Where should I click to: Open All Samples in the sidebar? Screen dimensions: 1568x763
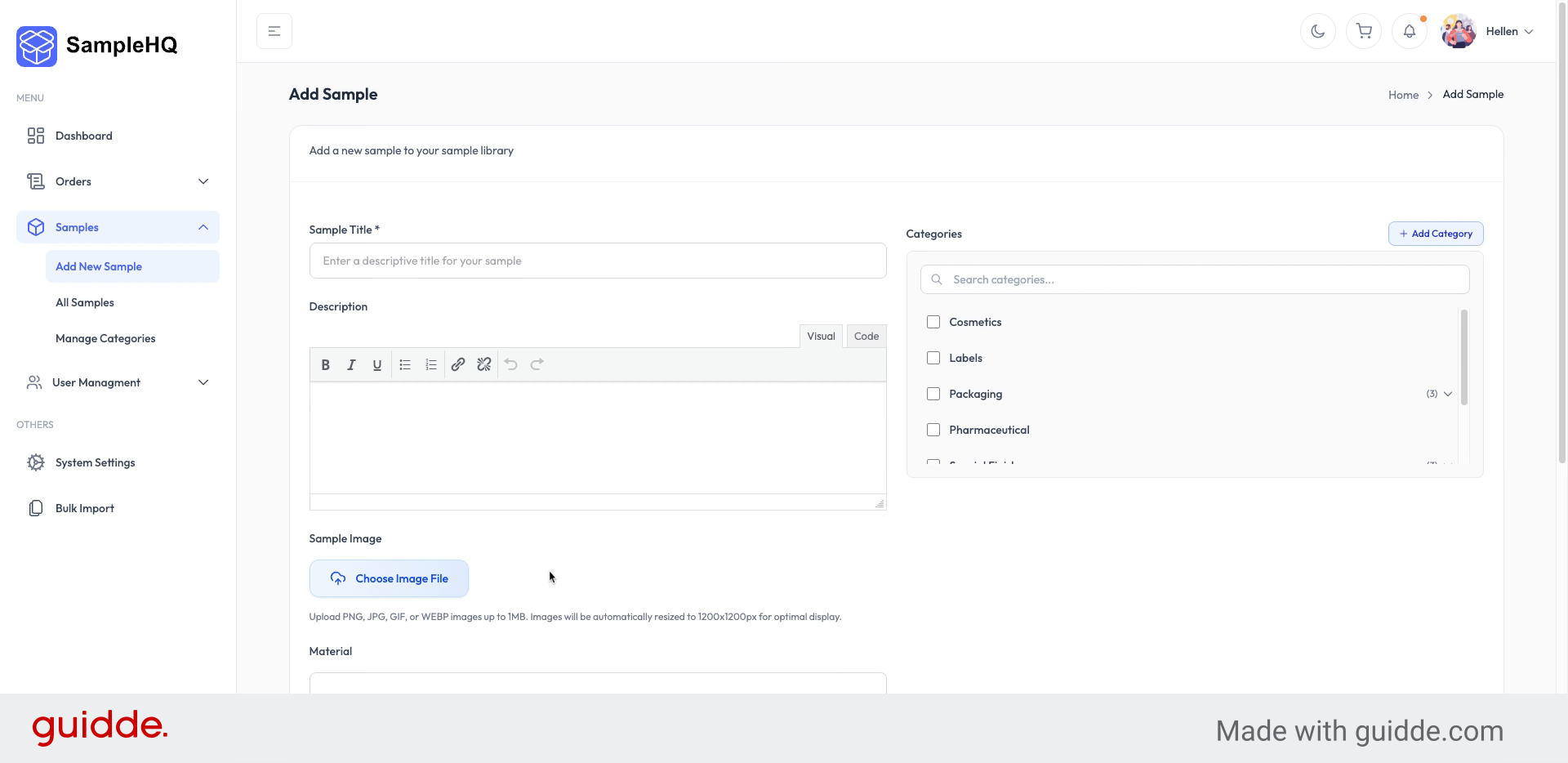pos(85,302)
